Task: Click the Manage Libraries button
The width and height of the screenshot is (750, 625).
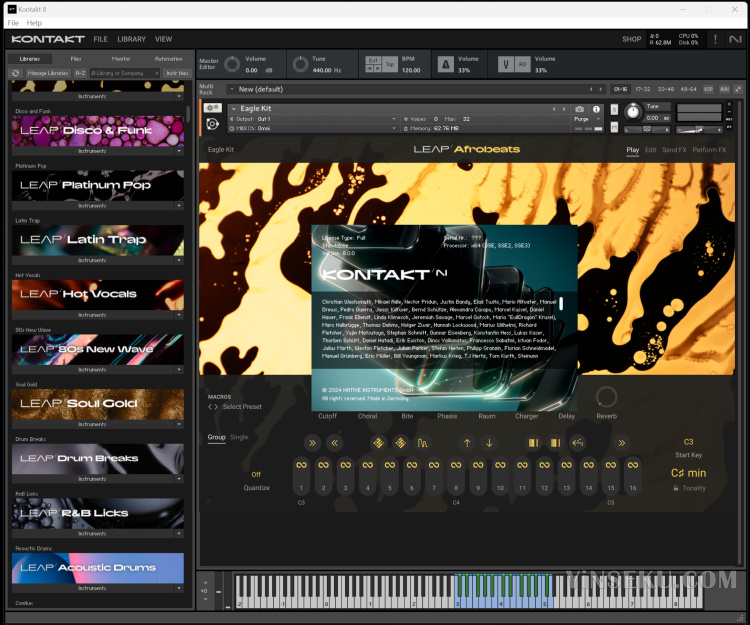Action: [x=47, y=73]
